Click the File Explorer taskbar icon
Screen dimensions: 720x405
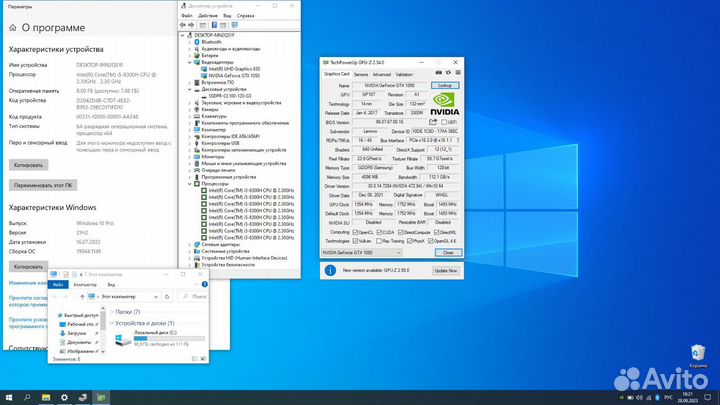46,397
